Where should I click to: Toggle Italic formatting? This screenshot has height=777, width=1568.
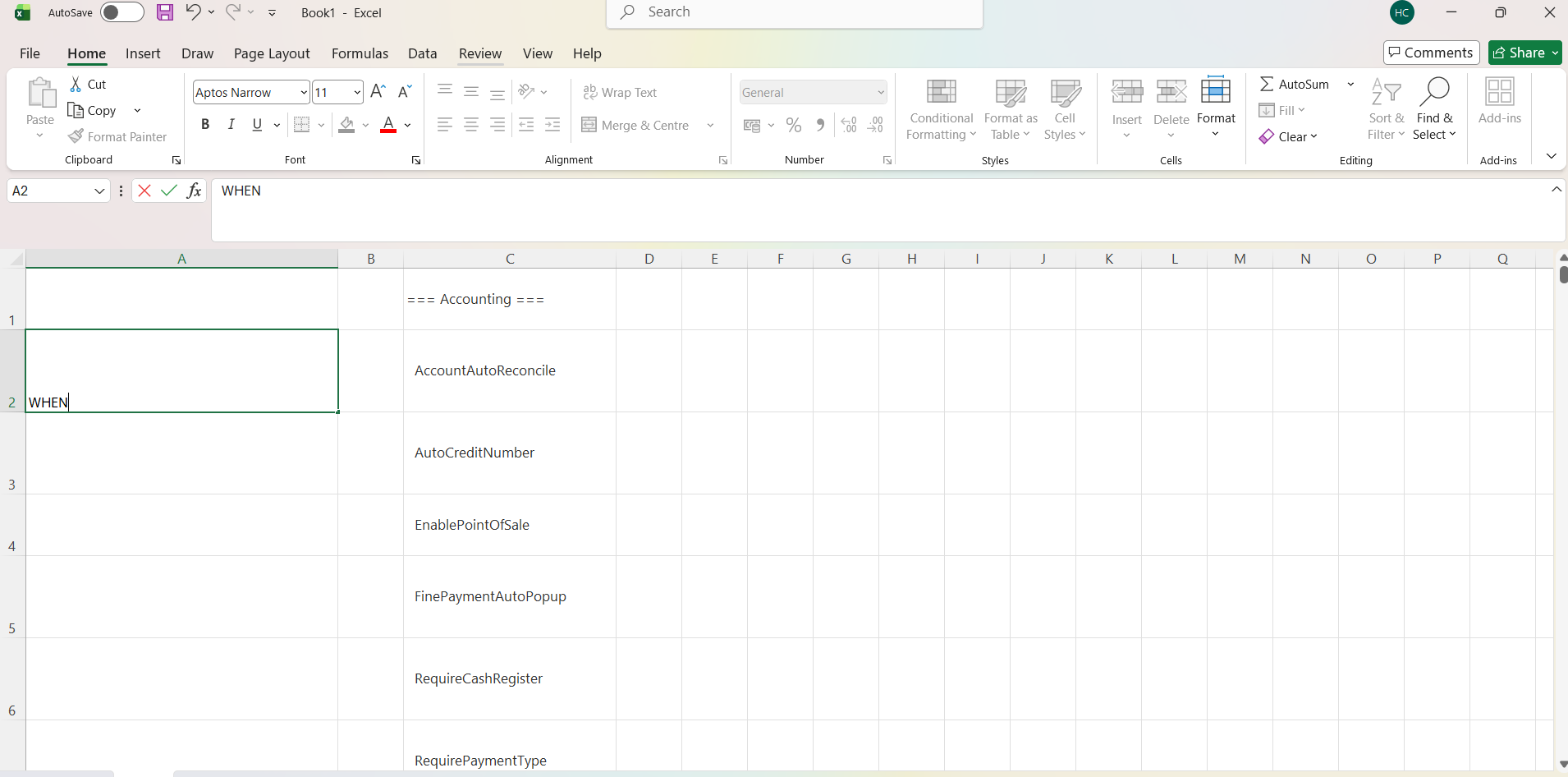232,125
